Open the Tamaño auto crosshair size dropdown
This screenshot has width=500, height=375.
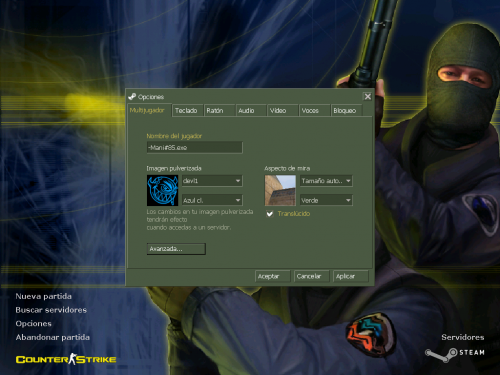point(326,181)
